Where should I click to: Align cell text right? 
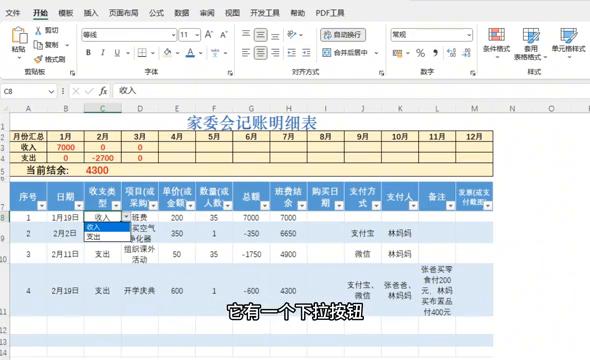(x=275, y=53)
